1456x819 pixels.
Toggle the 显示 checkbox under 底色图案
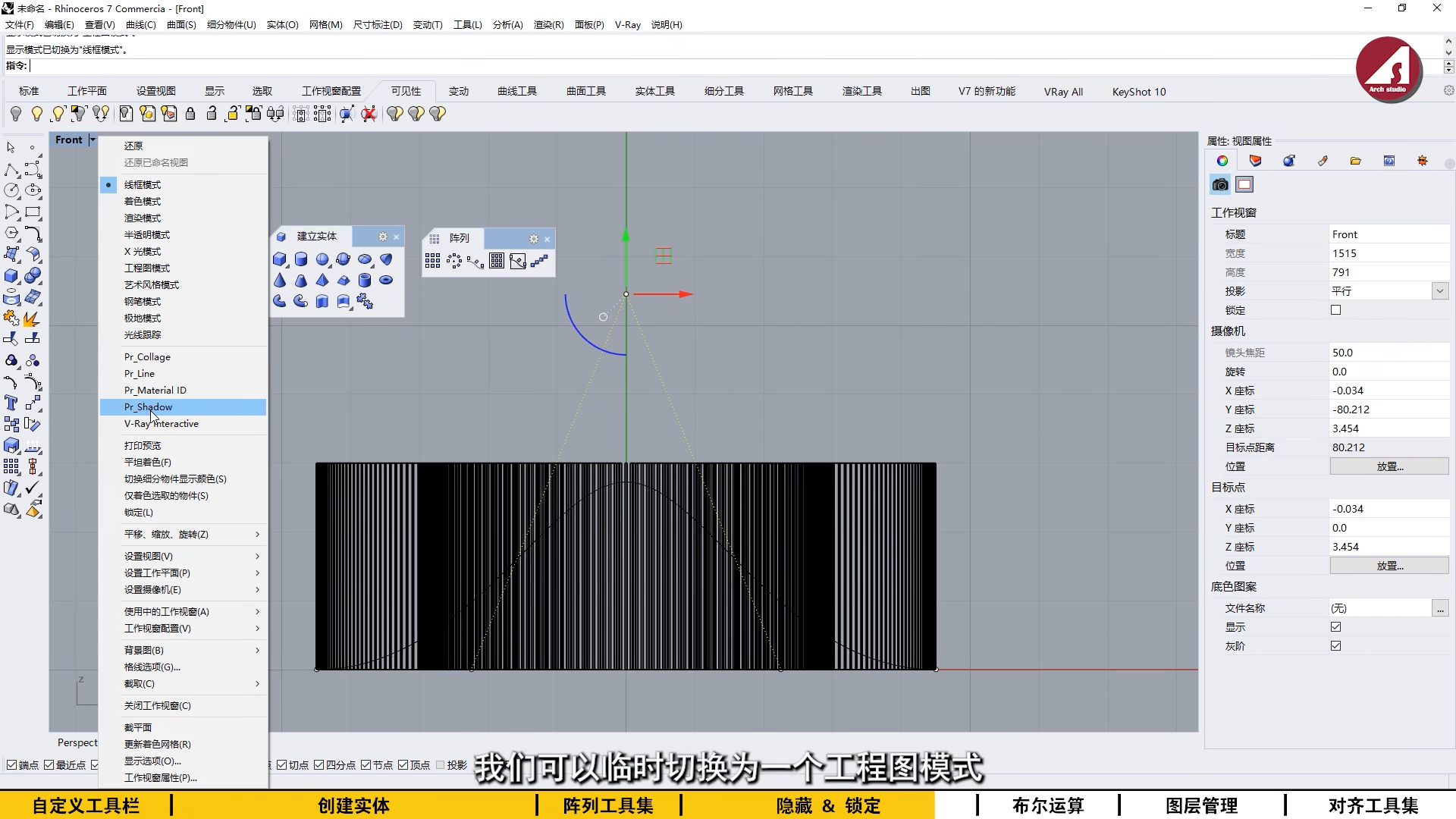pyautogui.click(x=1336, y=627)
